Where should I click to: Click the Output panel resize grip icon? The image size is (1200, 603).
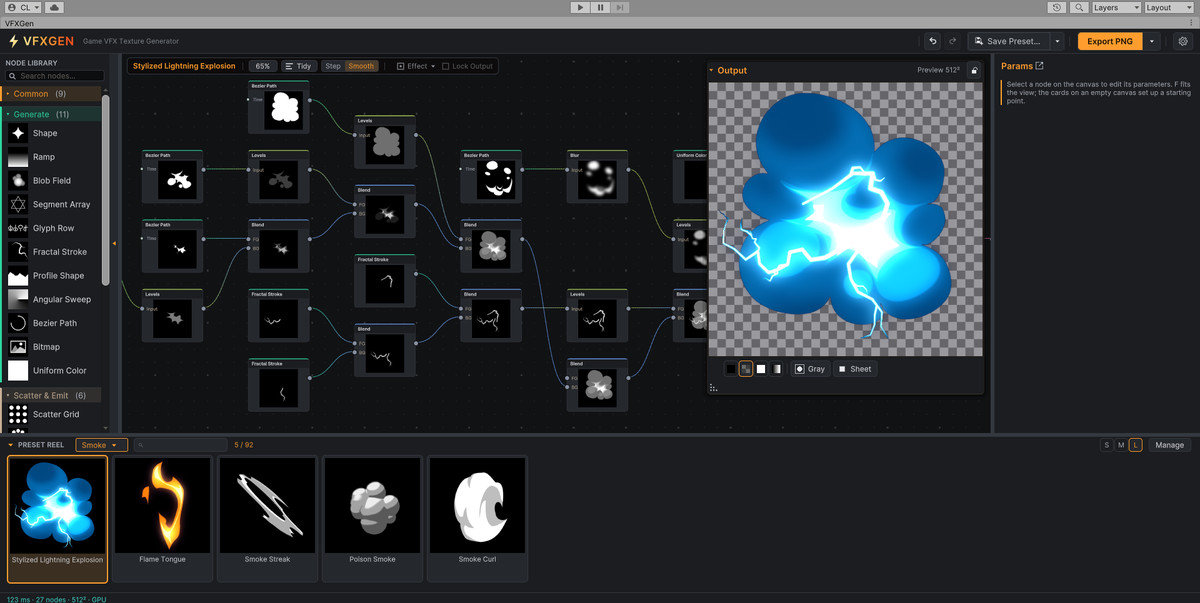[714, 387]
